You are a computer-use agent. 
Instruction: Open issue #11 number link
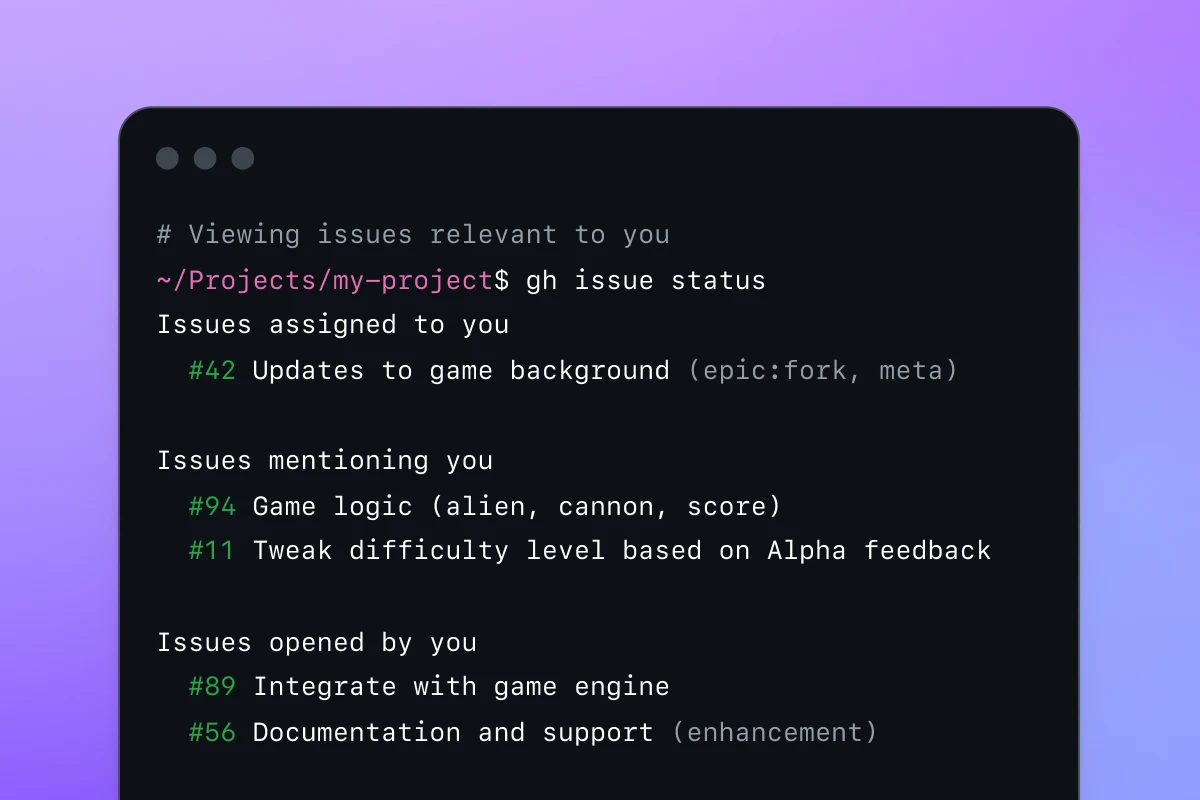[x=212, y=551]
